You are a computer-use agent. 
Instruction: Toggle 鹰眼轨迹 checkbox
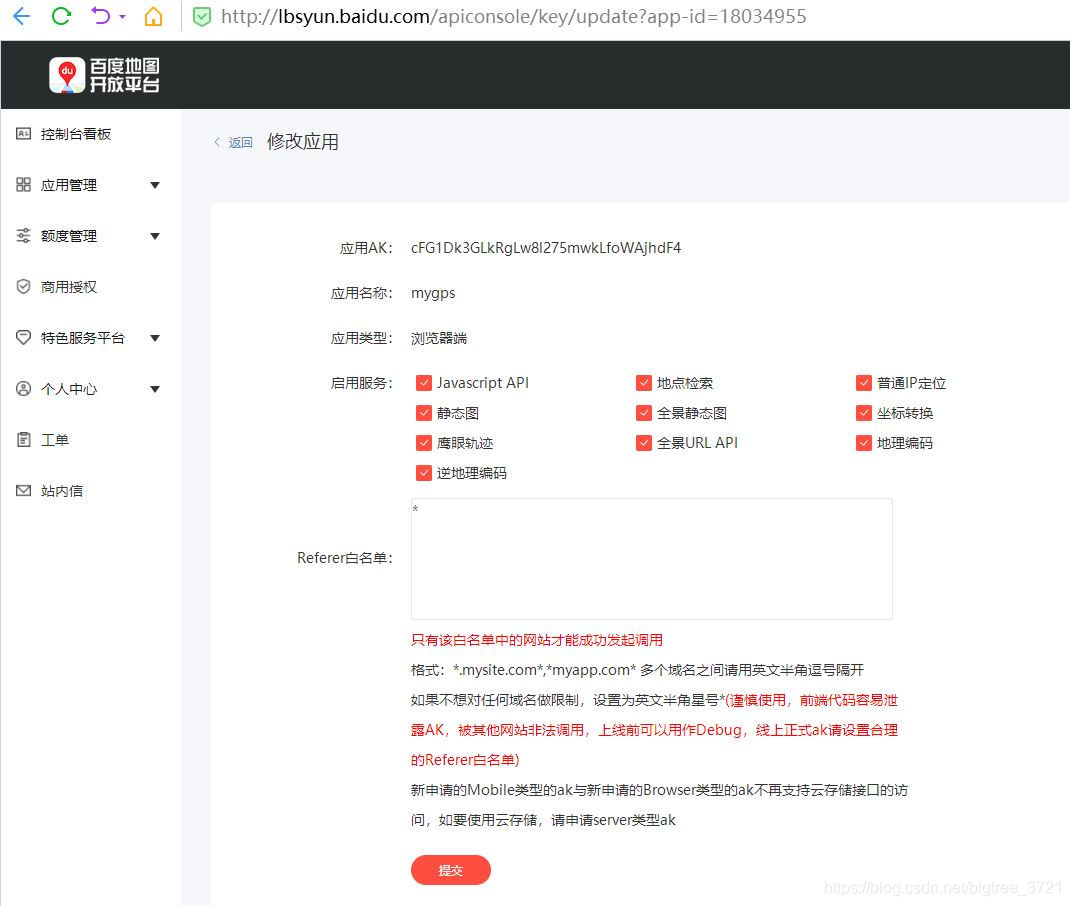point(424,443)
